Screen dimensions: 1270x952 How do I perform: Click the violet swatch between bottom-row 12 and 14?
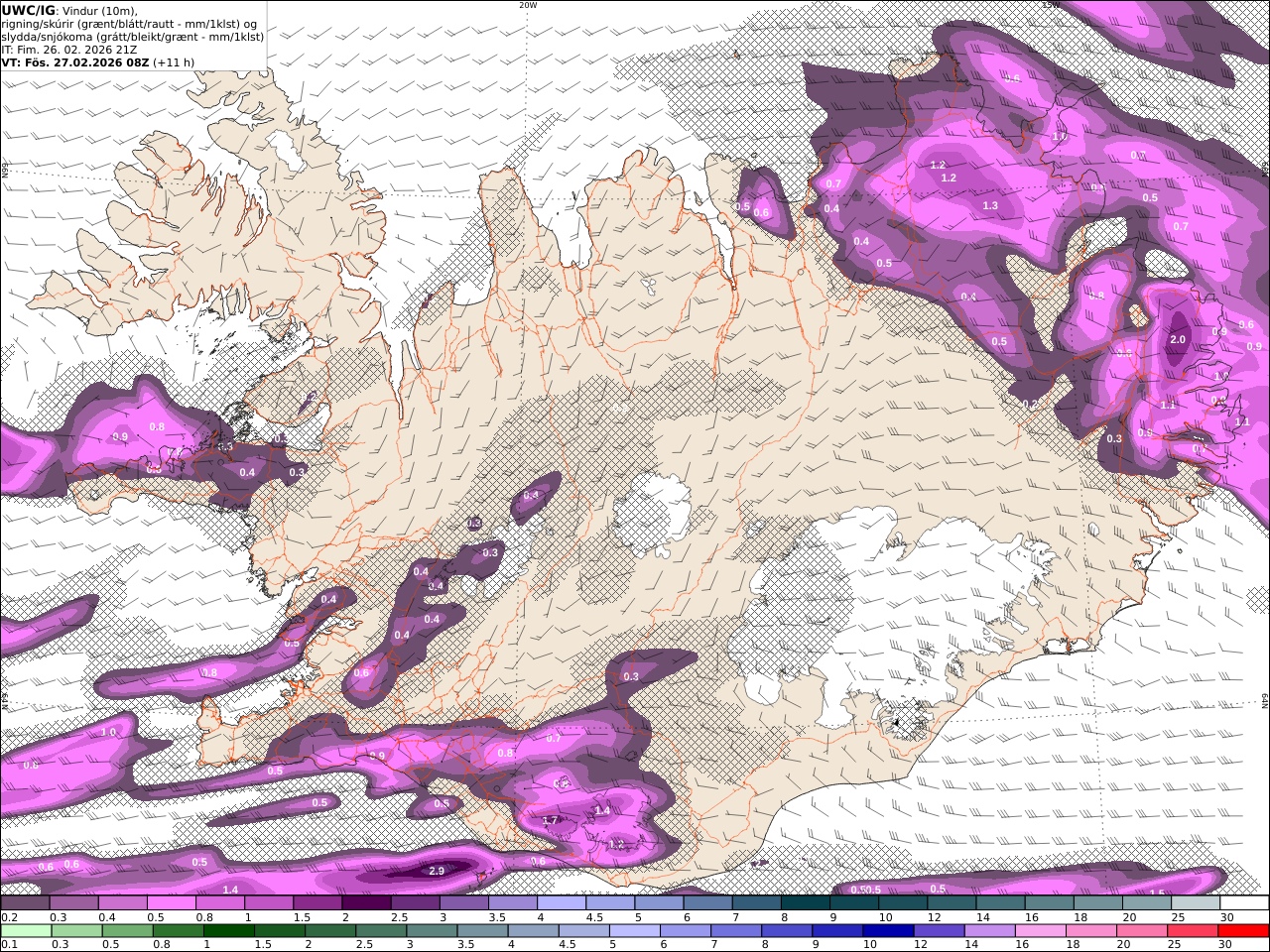[939, 931]
